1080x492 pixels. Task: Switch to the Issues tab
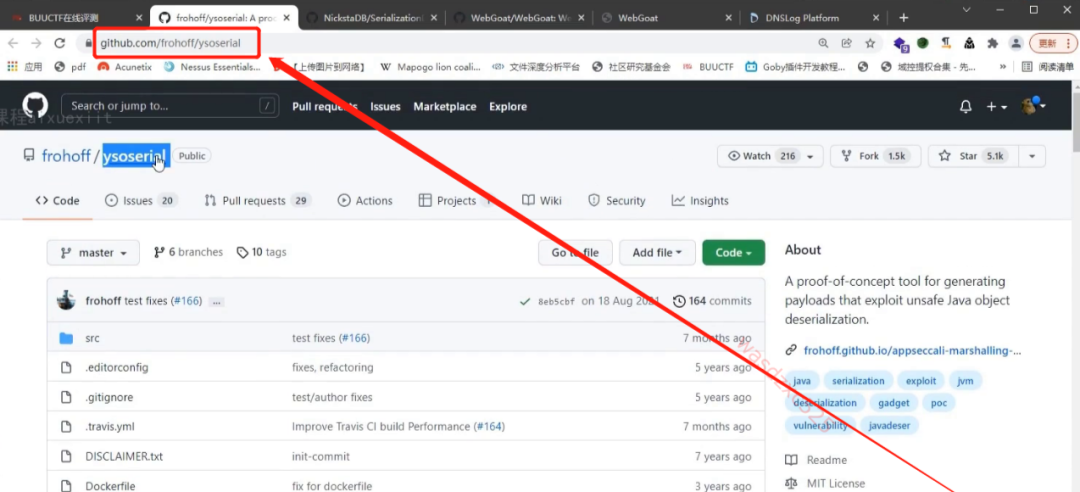click(141, 201)
